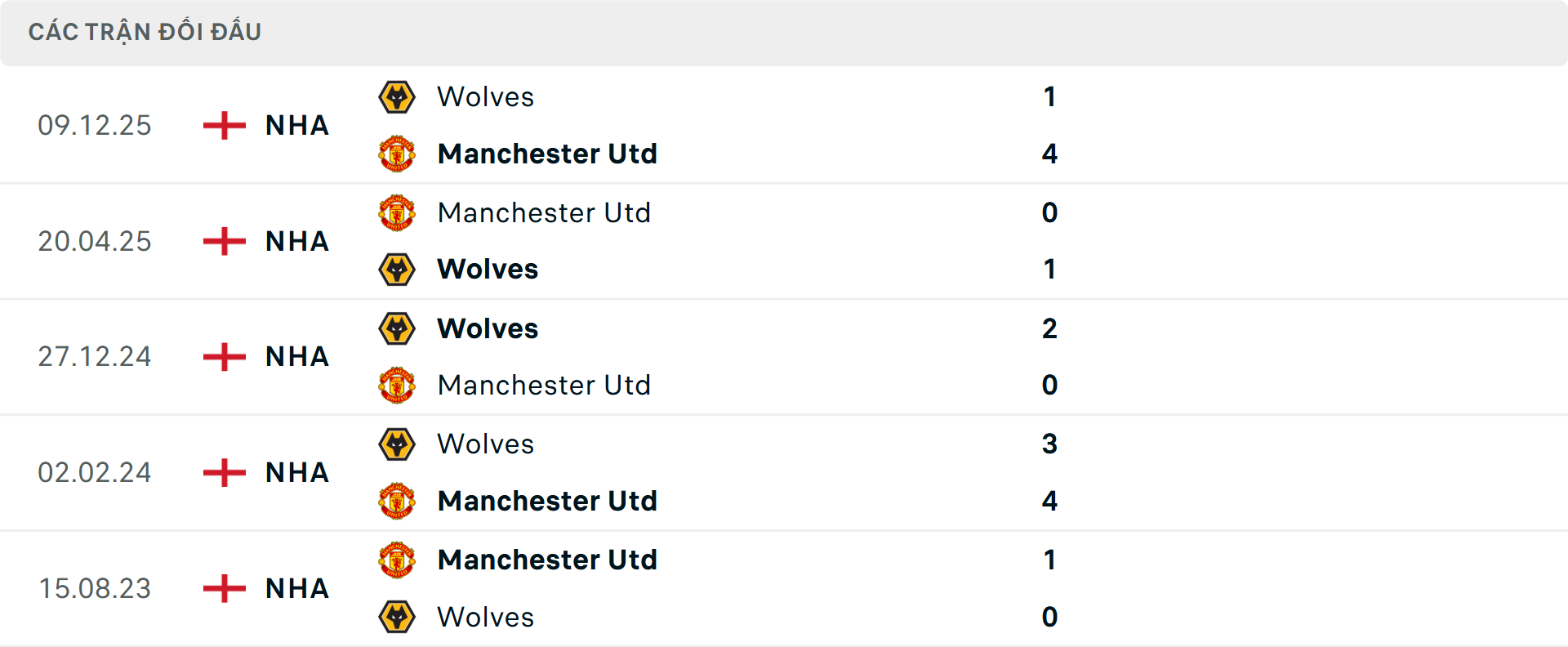
Task: Click the Wolves crest in the 09.12.25 match
Action: coord(397,96)
